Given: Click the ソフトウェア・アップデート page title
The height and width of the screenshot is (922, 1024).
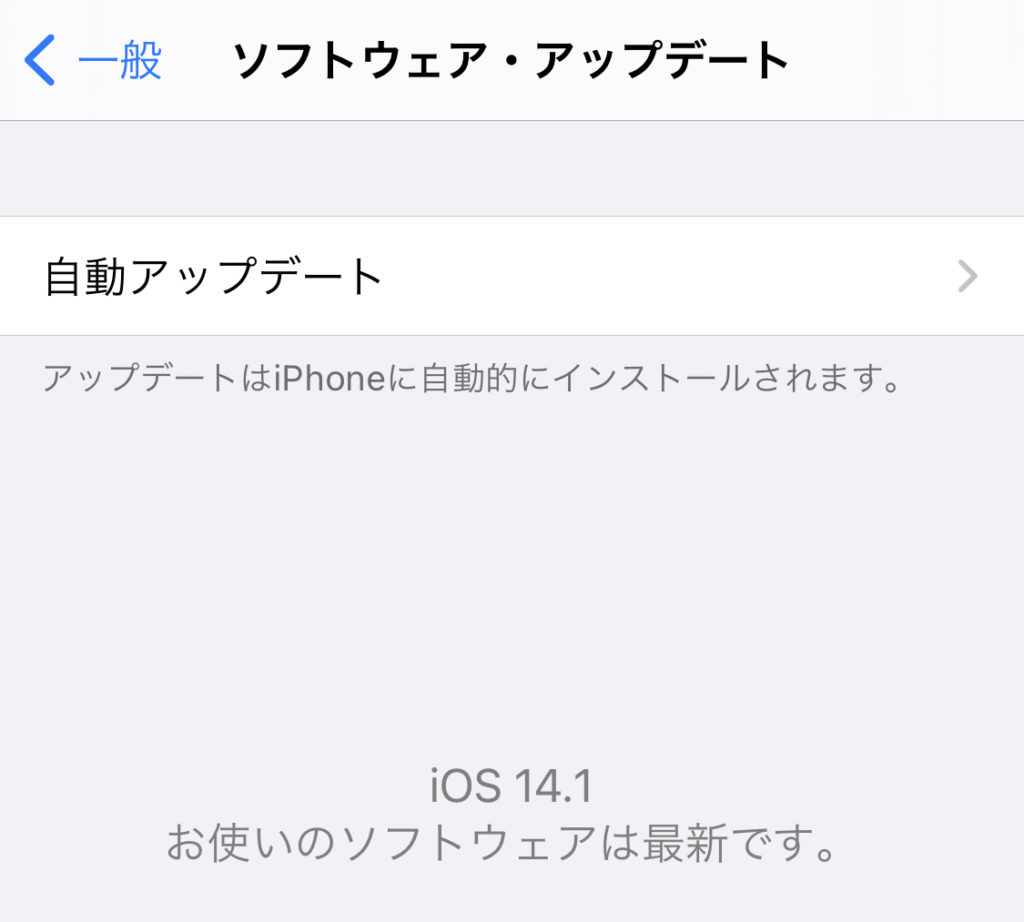Looking at the screenshot, I should pos(511,60).
